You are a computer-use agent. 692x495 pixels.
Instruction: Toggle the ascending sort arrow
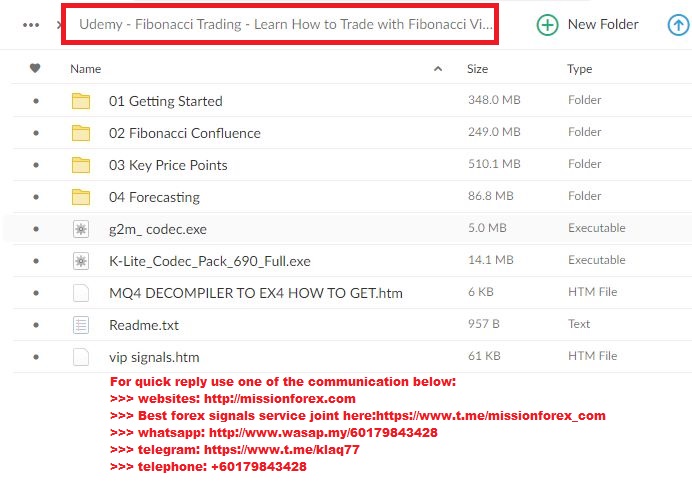pos(438,68)
